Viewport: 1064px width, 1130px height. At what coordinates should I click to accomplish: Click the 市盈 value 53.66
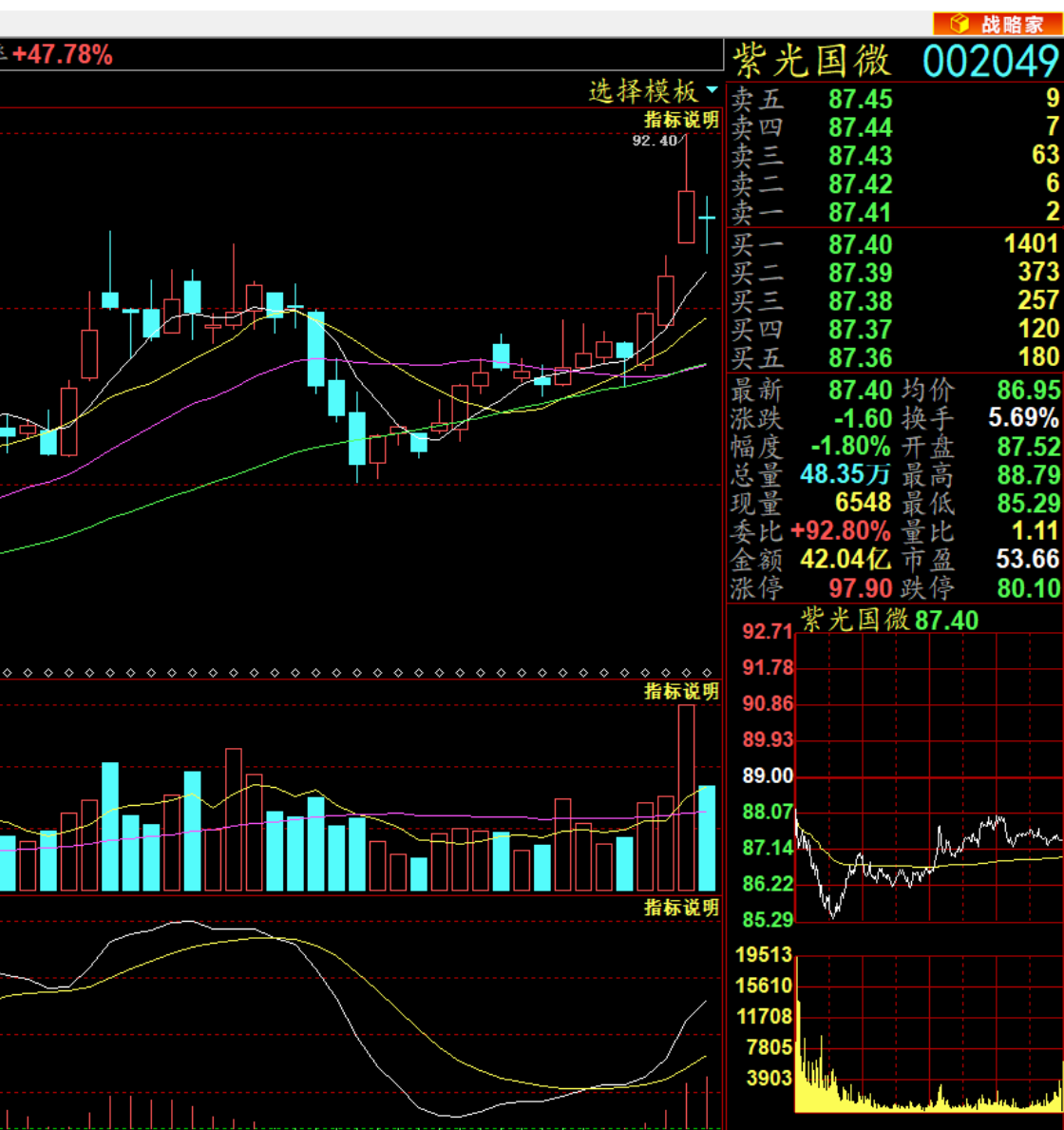pyautogui.click(x=1028, y=559)
